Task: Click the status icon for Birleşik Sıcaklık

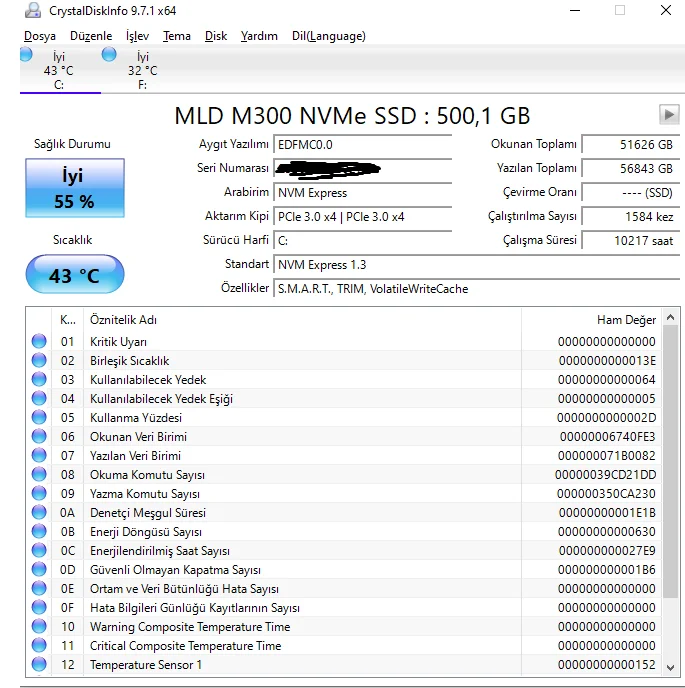Action: [x=39, y=360]
